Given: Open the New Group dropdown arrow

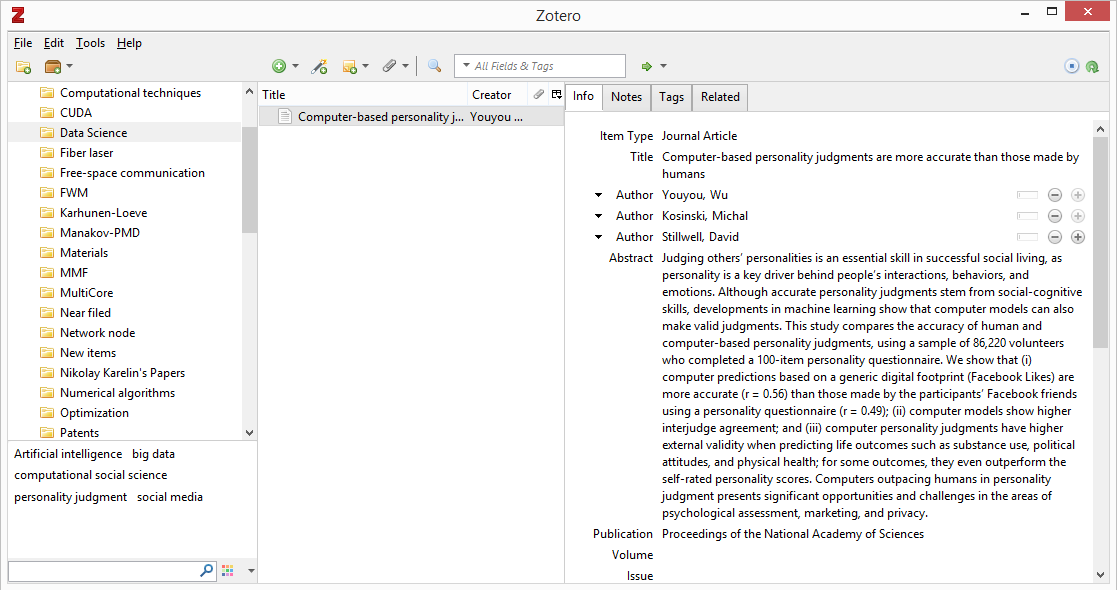Looking at the screenshot, I should pos(69,66).
